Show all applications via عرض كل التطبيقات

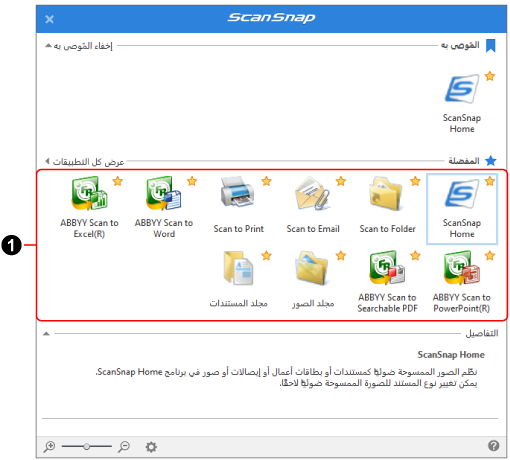(85, 162)
